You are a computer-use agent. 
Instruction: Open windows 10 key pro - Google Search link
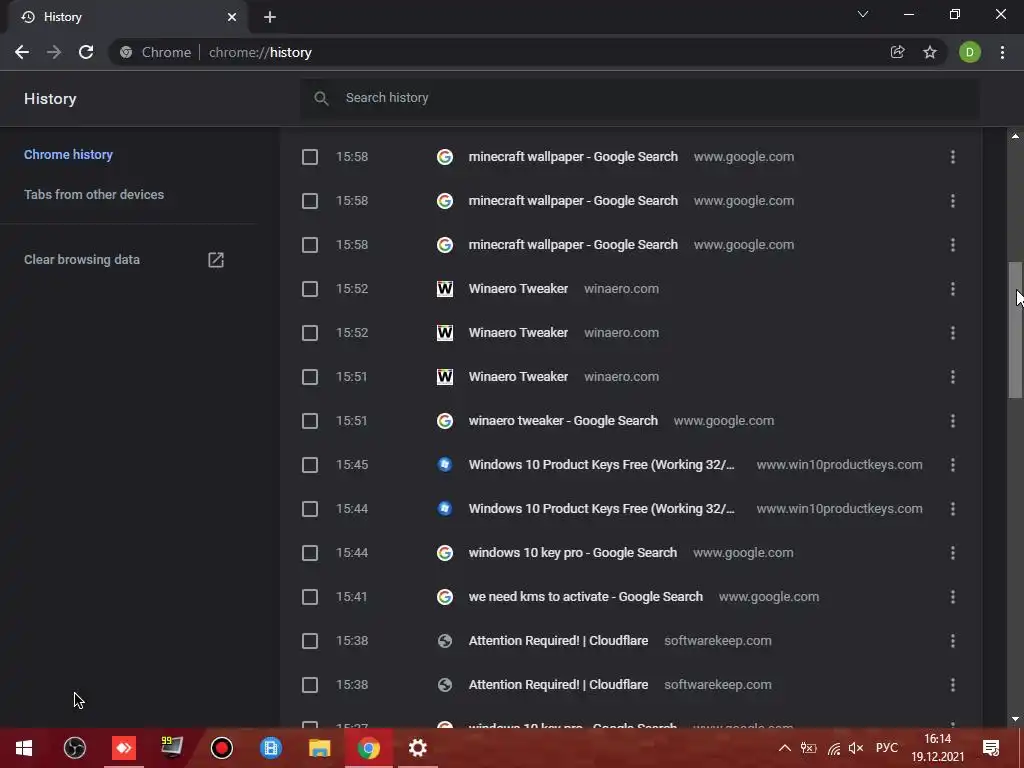pos(573,553)
